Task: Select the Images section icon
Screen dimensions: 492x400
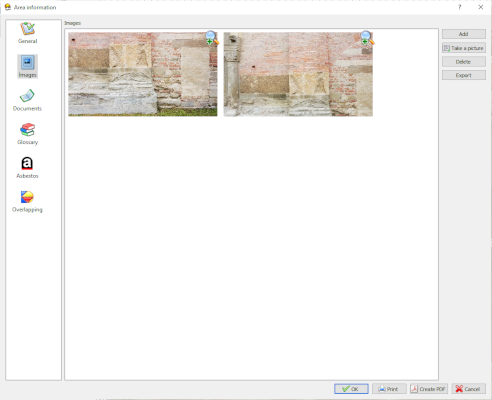Action: (27, 63)
